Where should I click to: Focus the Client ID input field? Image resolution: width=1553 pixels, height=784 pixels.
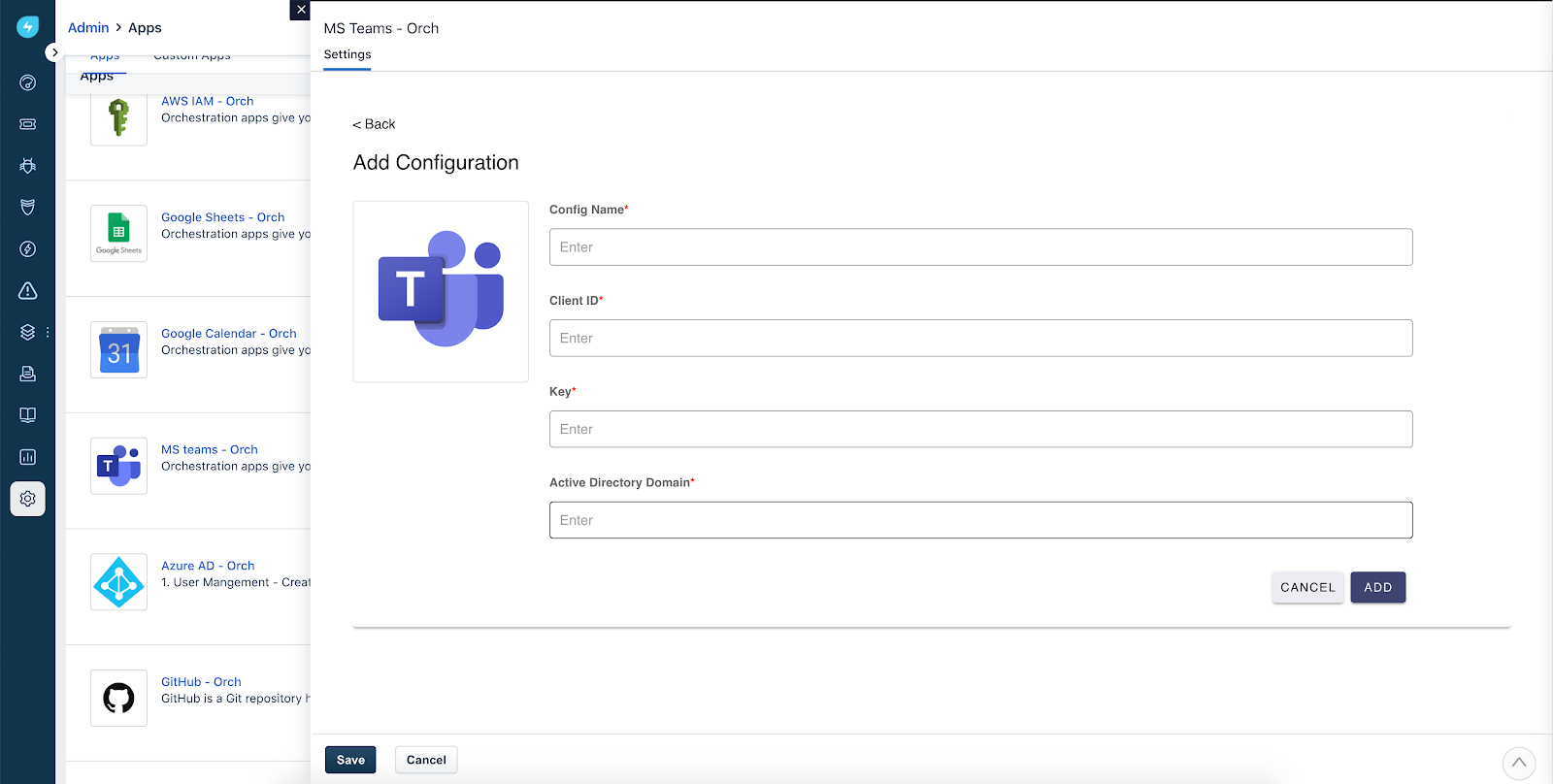click(x=980, y=339)
